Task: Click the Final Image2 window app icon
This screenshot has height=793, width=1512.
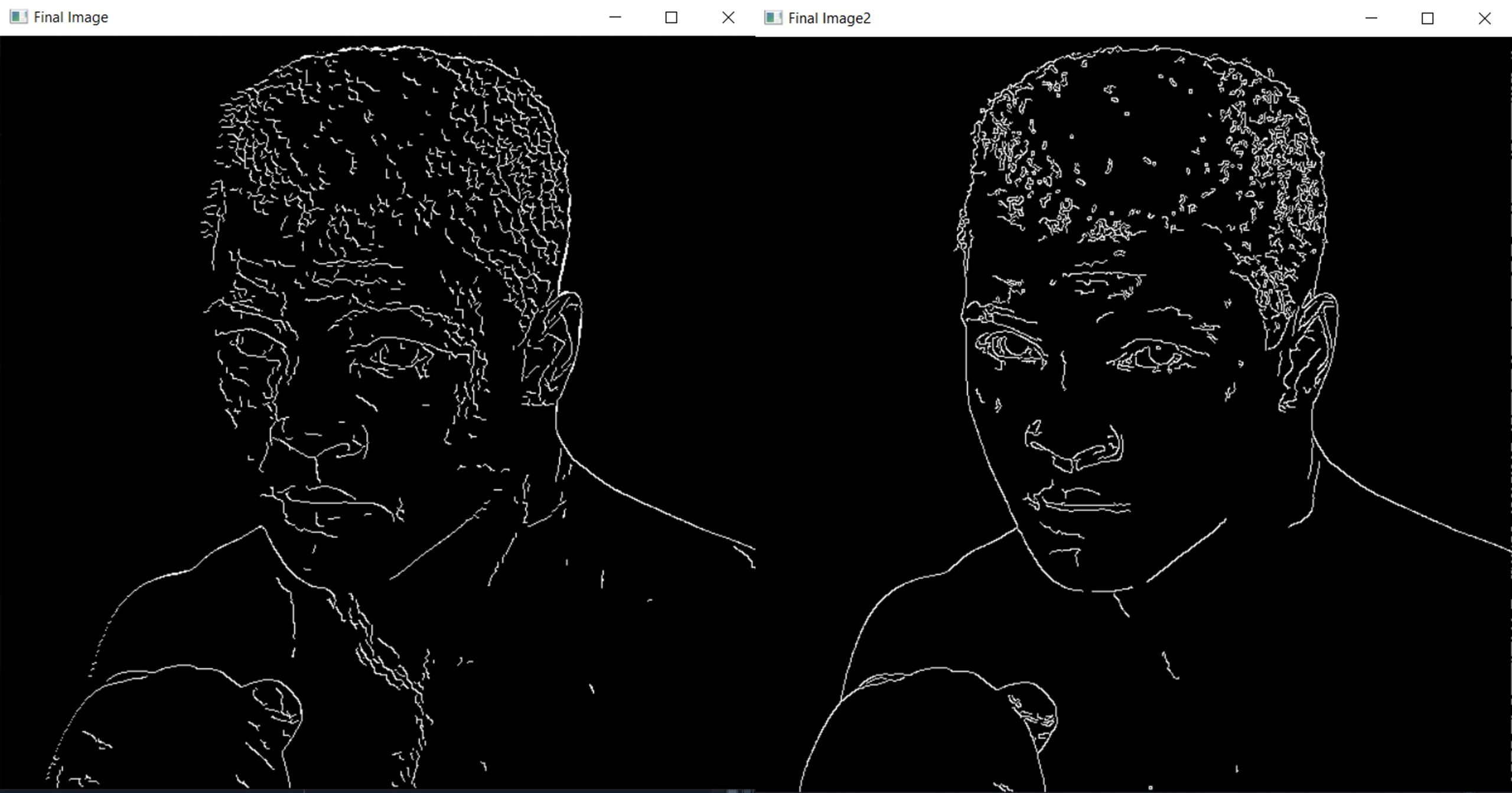Action: (x=773, y=18)
